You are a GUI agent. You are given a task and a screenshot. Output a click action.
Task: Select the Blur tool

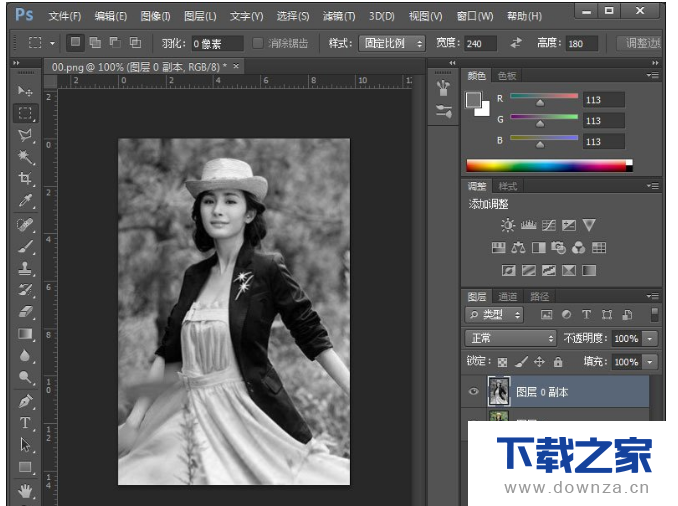click(25, 355)
